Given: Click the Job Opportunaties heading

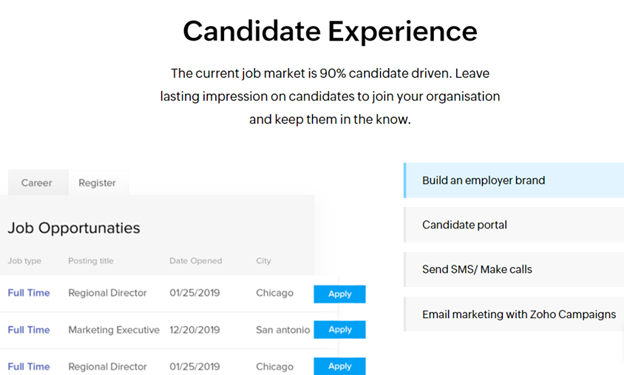Looking at the screenshot, I should pos(74,228).
